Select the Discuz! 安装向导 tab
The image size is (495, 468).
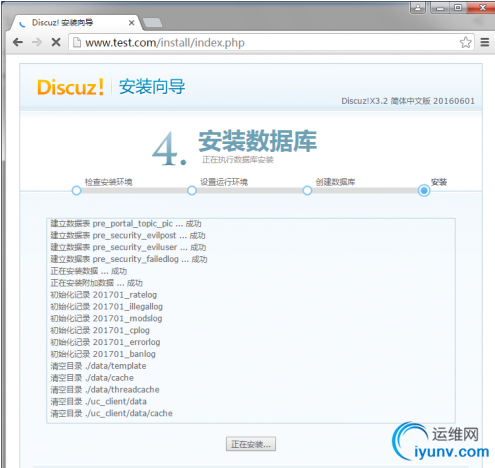click(x=76, y=23)
